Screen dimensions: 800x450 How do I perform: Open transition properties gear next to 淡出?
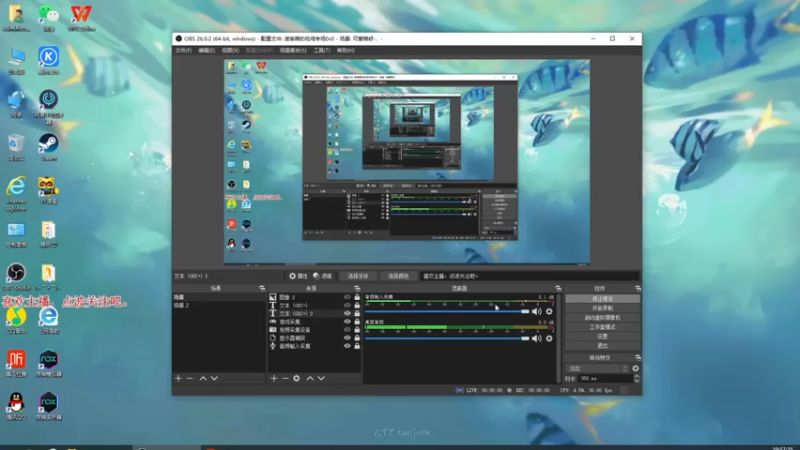(635, 368)
